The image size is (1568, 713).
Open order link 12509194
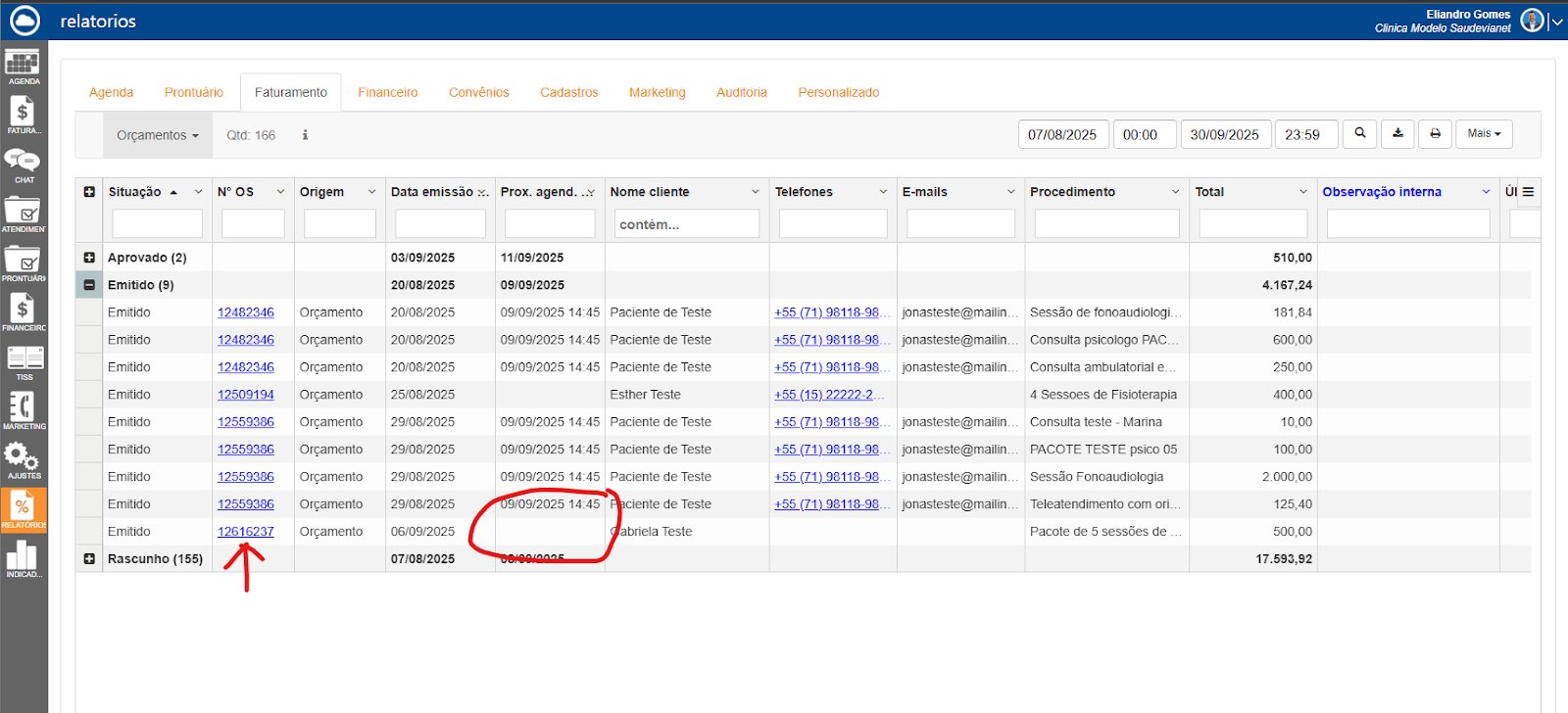point(245,395)
